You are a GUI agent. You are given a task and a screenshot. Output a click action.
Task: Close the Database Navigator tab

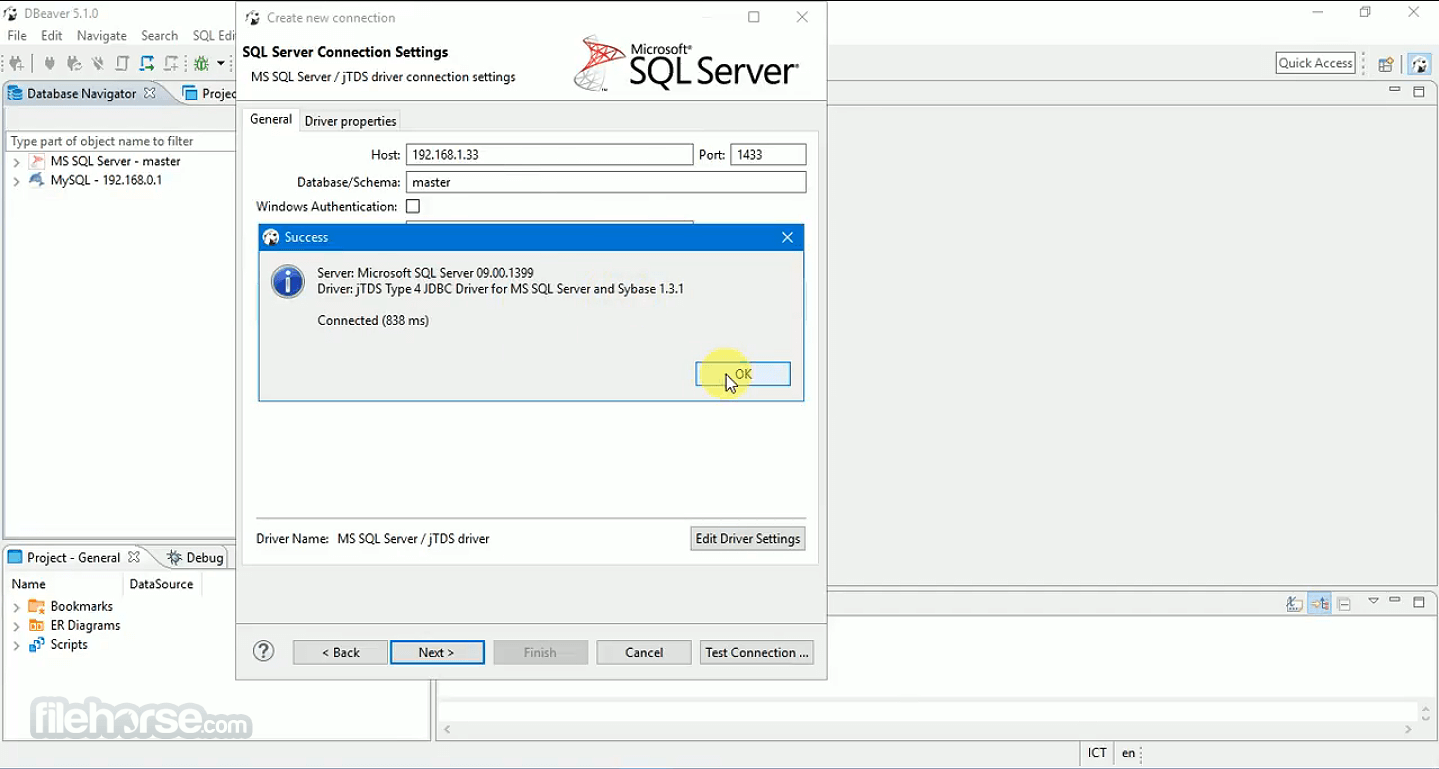[150, 93]
